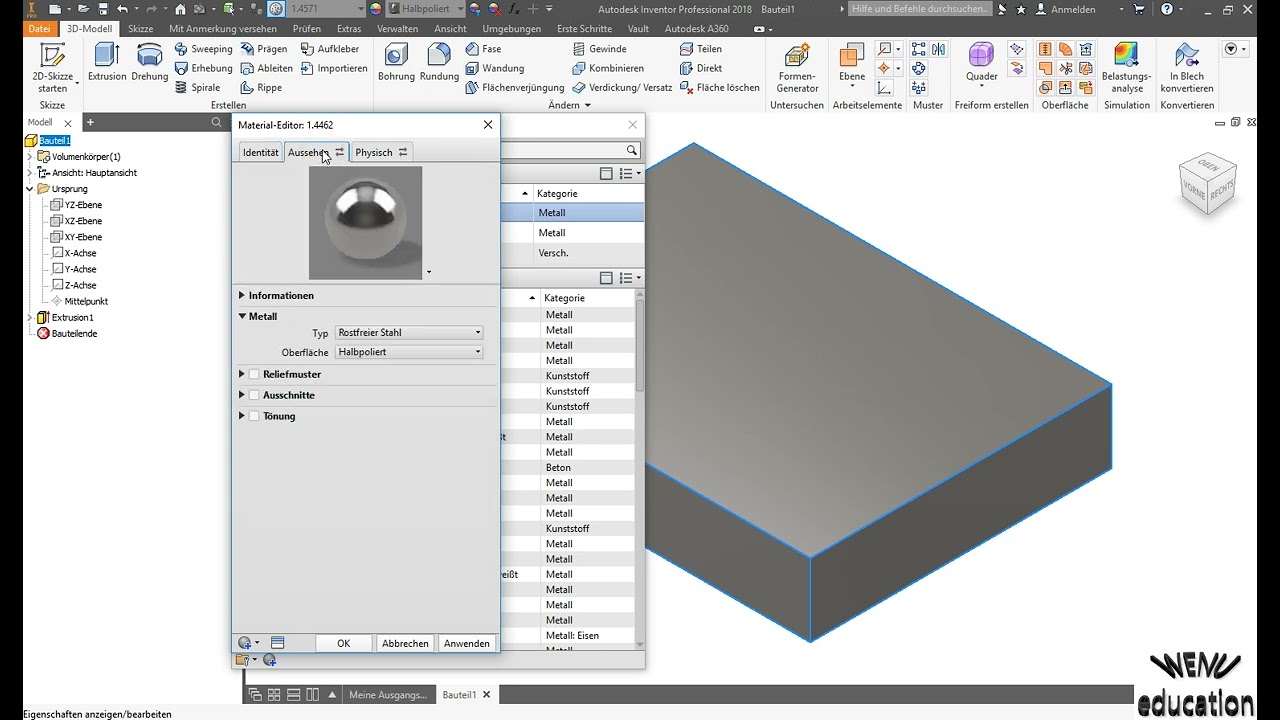Confirm with the OK button

tap(344, 644)
